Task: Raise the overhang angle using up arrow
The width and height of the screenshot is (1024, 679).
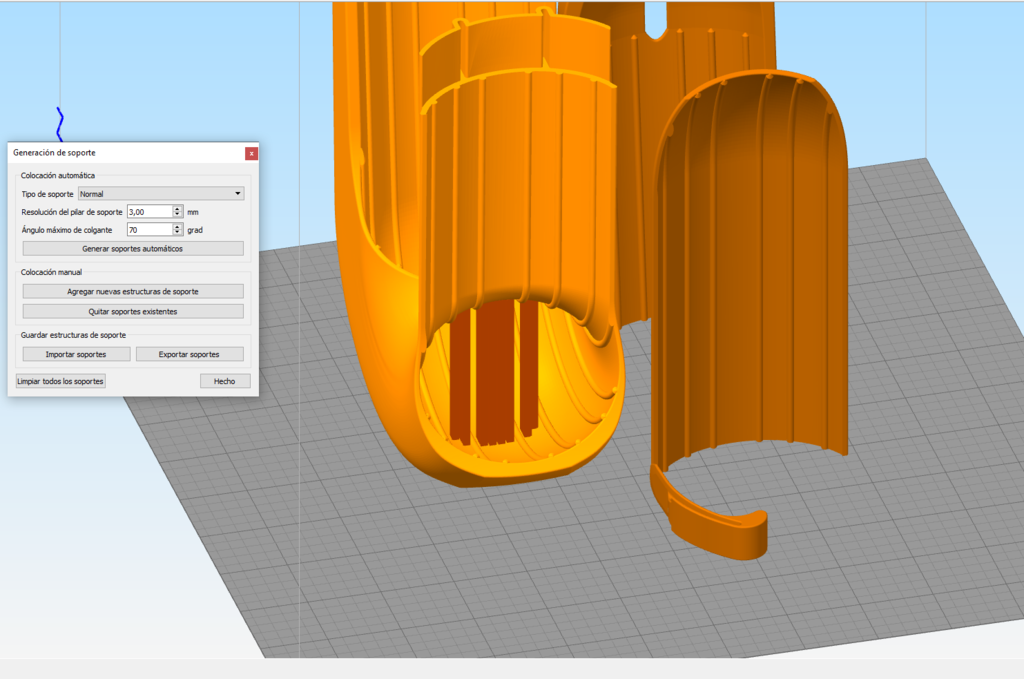Action: click(x=178, y=227)
